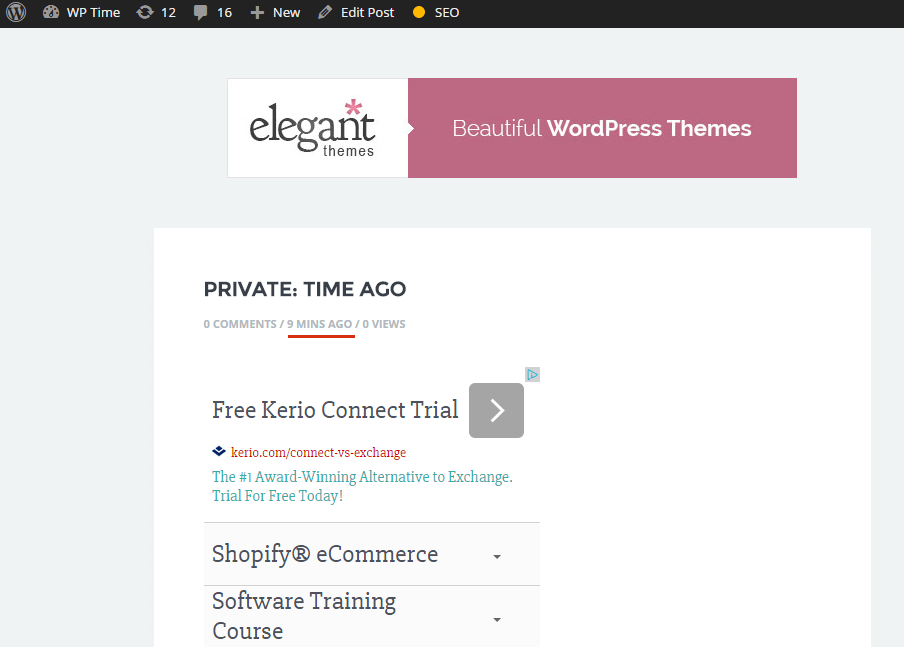904x647 pixels.
Task: Expand the Software Training Course ad arrow
Action: tap(497, 620)
